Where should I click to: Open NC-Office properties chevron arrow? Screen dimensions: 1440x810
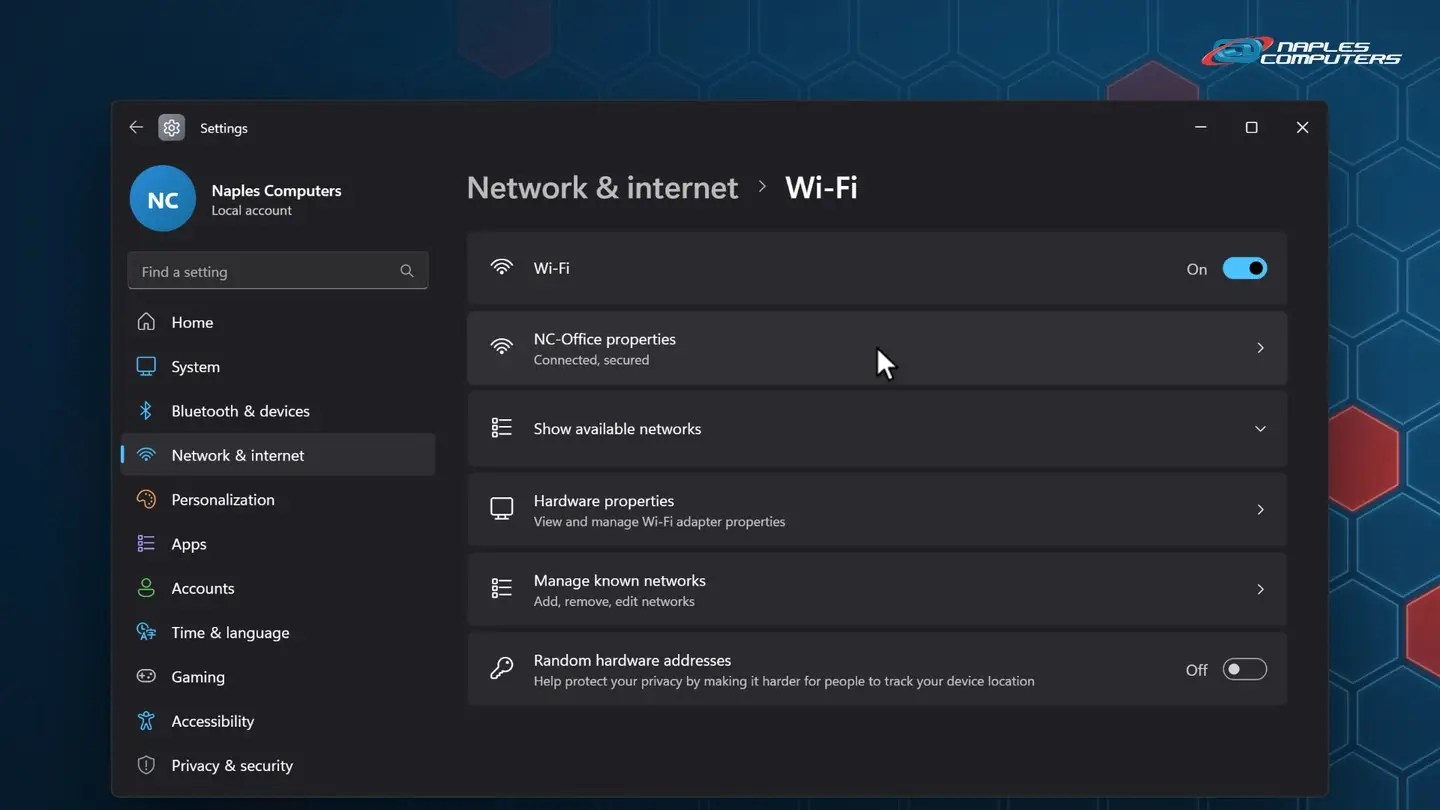[x=1260, y=348]
